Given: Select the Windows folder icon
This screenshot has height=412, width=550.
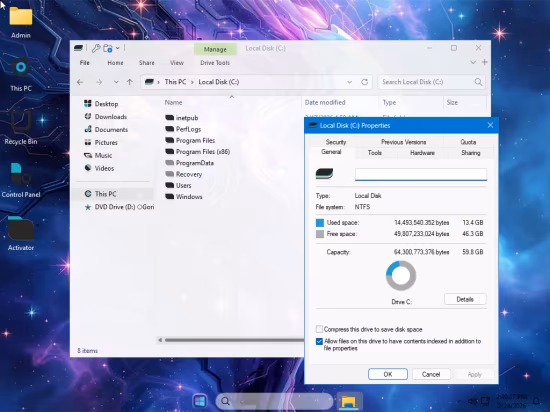Looking at the screenshot, I should point(170,196).
